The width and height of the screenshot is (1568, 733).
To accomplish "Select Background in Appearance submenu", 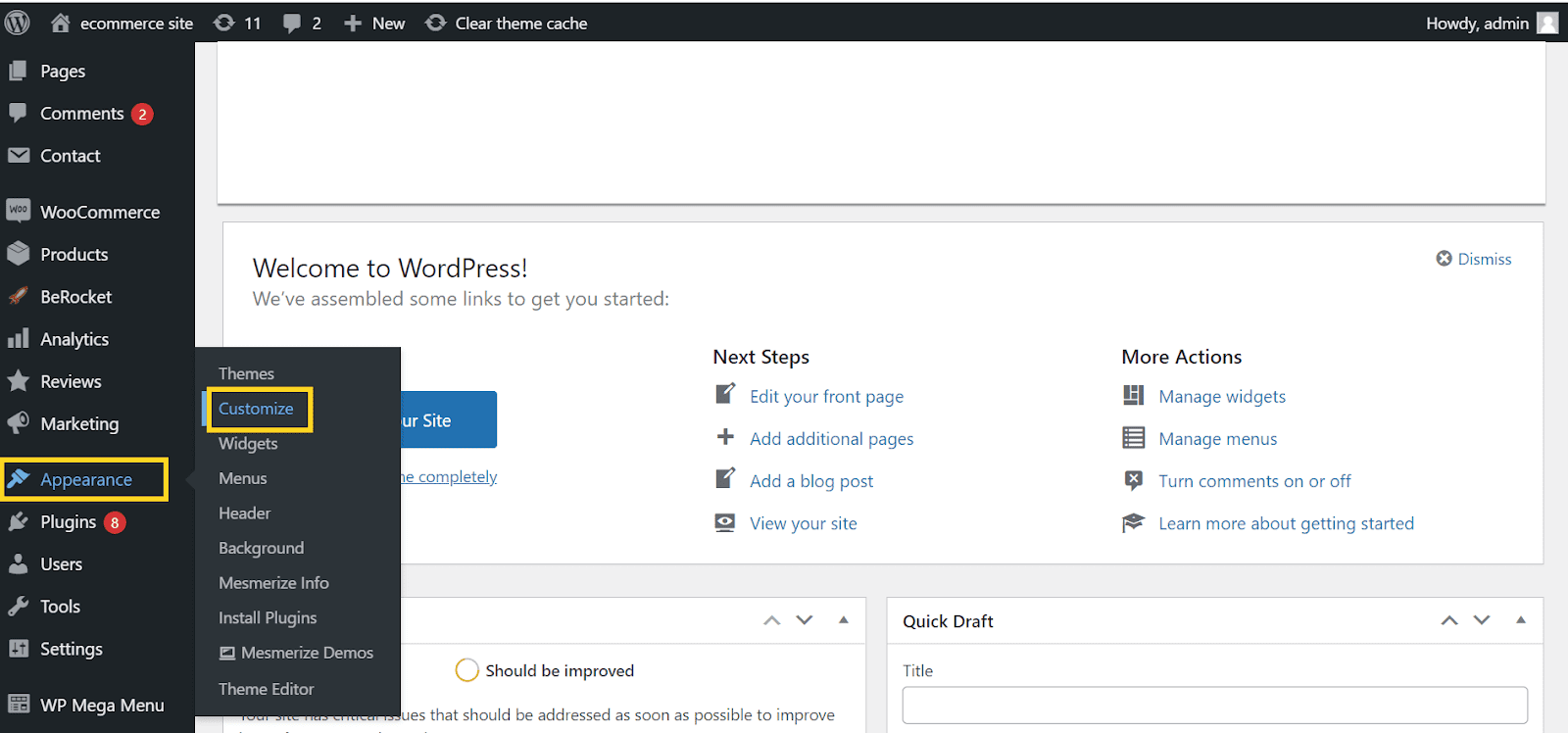I will coord(261,548).
